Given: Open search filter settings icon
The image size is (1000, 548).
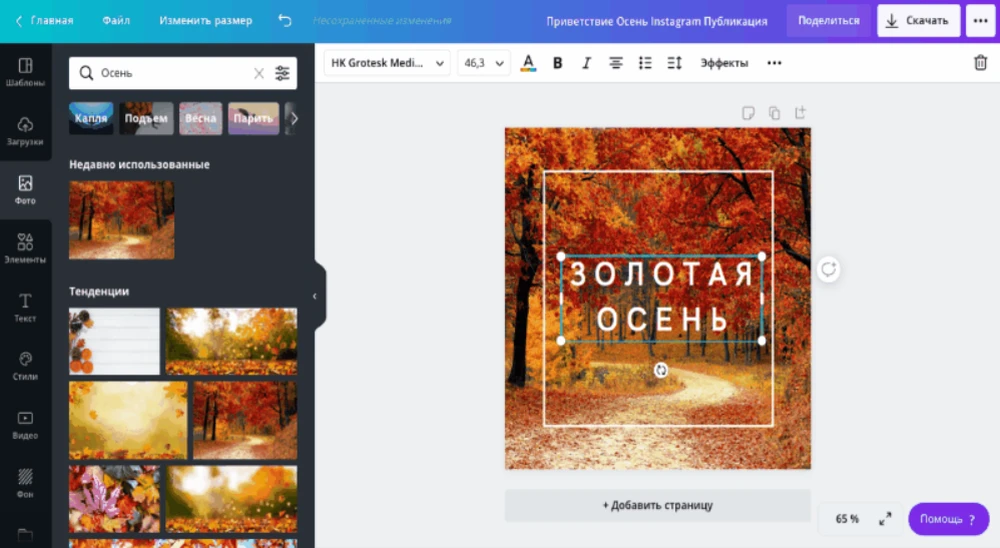Looking at the screenshot, I should coord(283,73).
